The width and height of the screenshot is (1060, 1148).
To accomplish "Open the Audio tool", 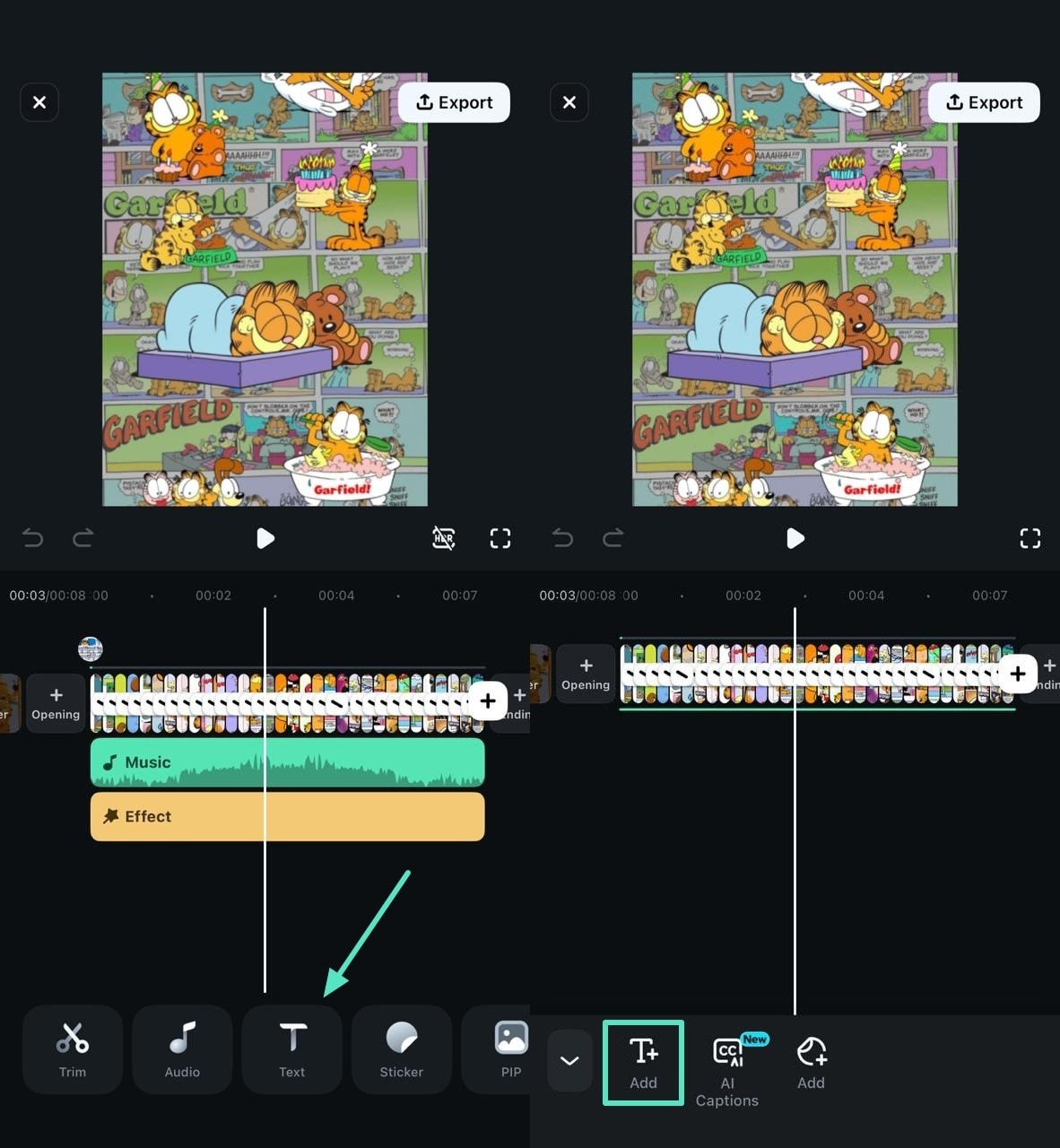I will tap(182, 1049).
